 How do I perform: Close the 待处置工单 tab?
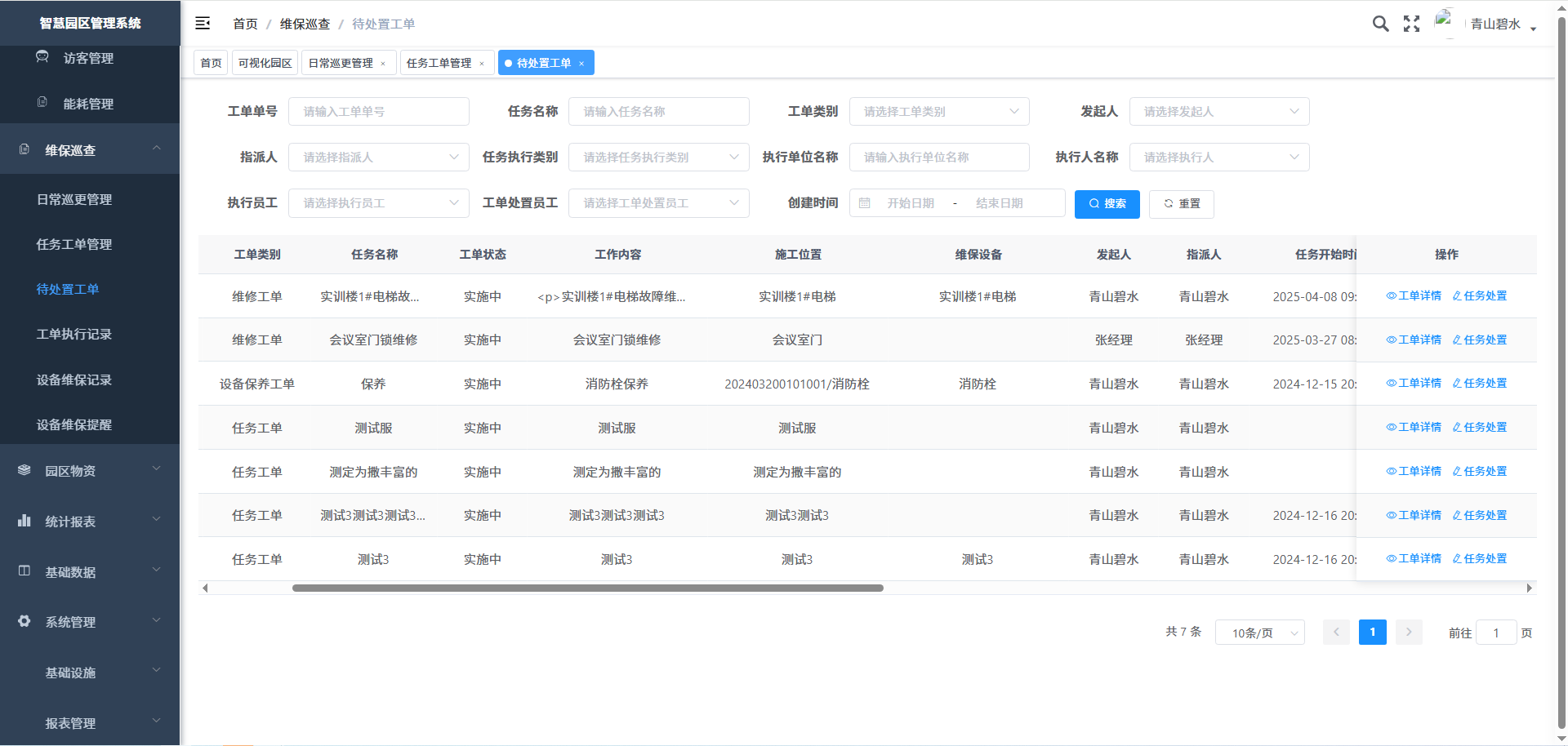coord(581,64)
